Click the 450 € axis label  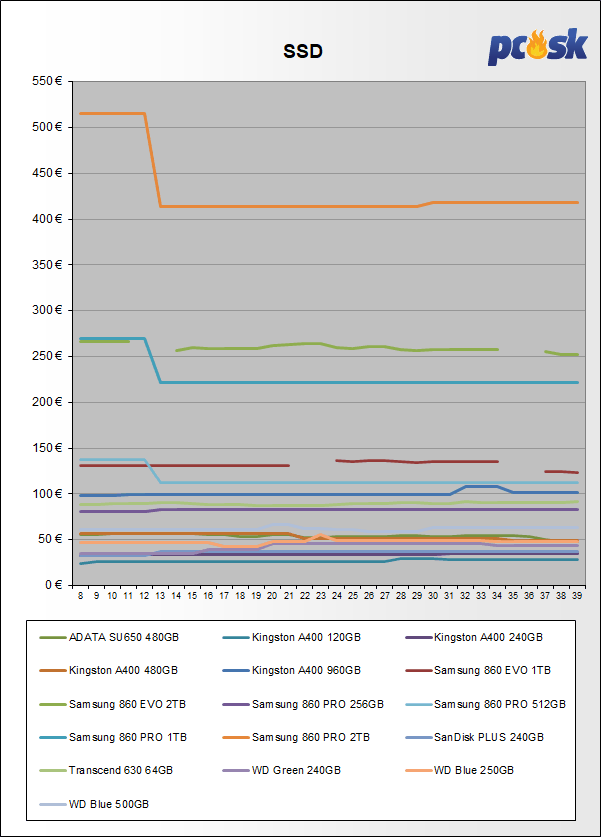coord(47,173)
